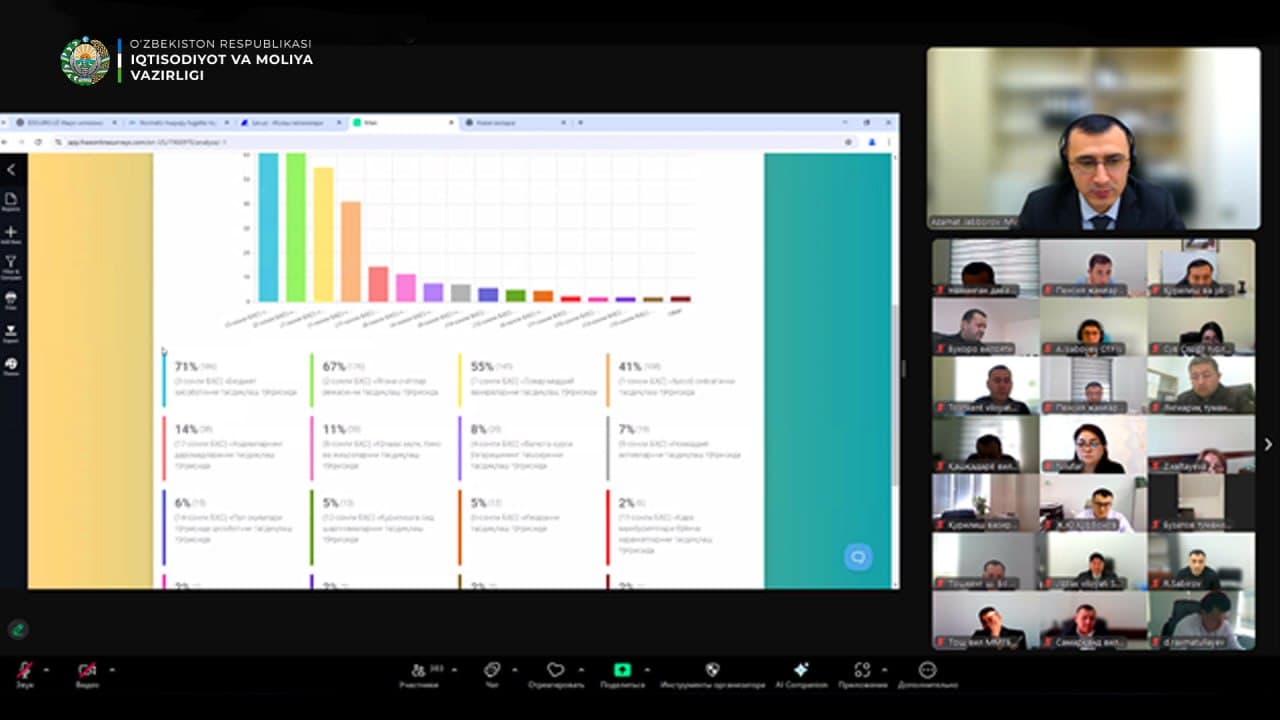Open host tools shield icon
This screenshot has width=1280, height=720.
712,670
